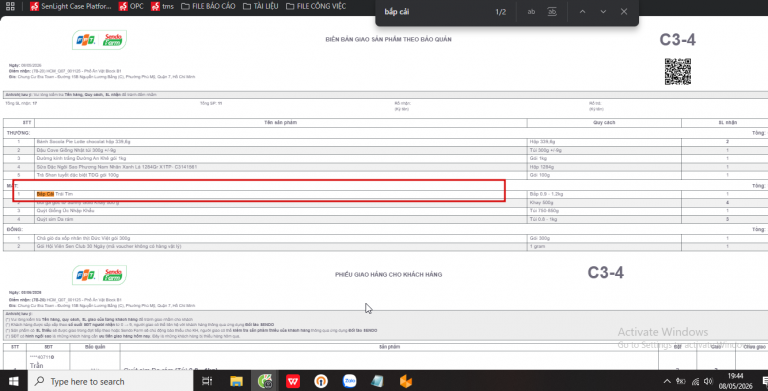Screen dimensions: 768x391
Task: Click the find bar field containing 'bắp cải'
Action: pyautogui.click(x=433, y=12)
